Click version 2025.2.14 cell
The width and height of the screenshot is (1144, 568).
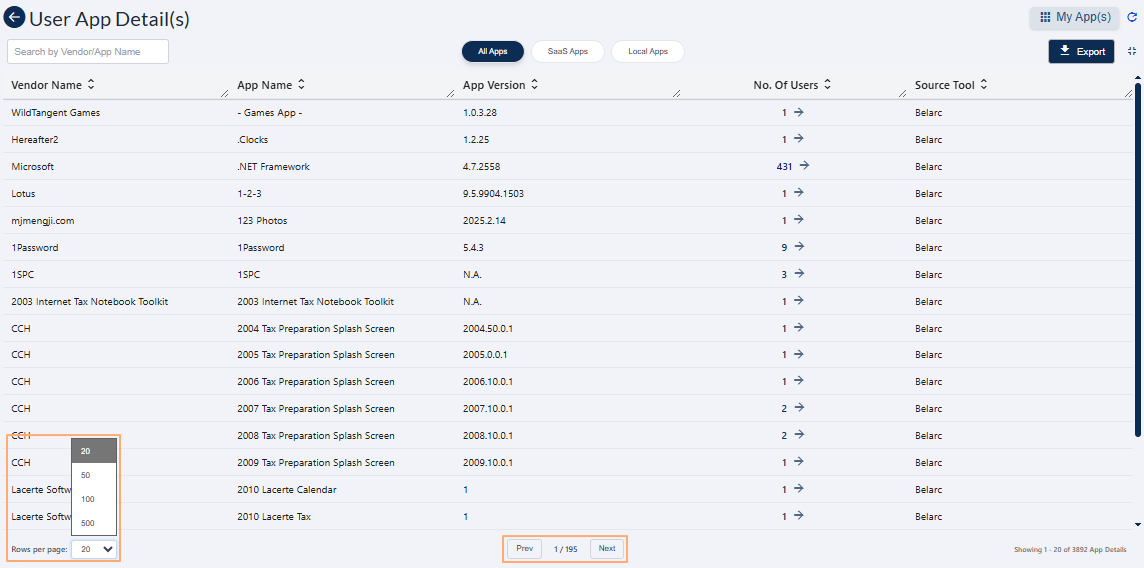click(484, 220)
